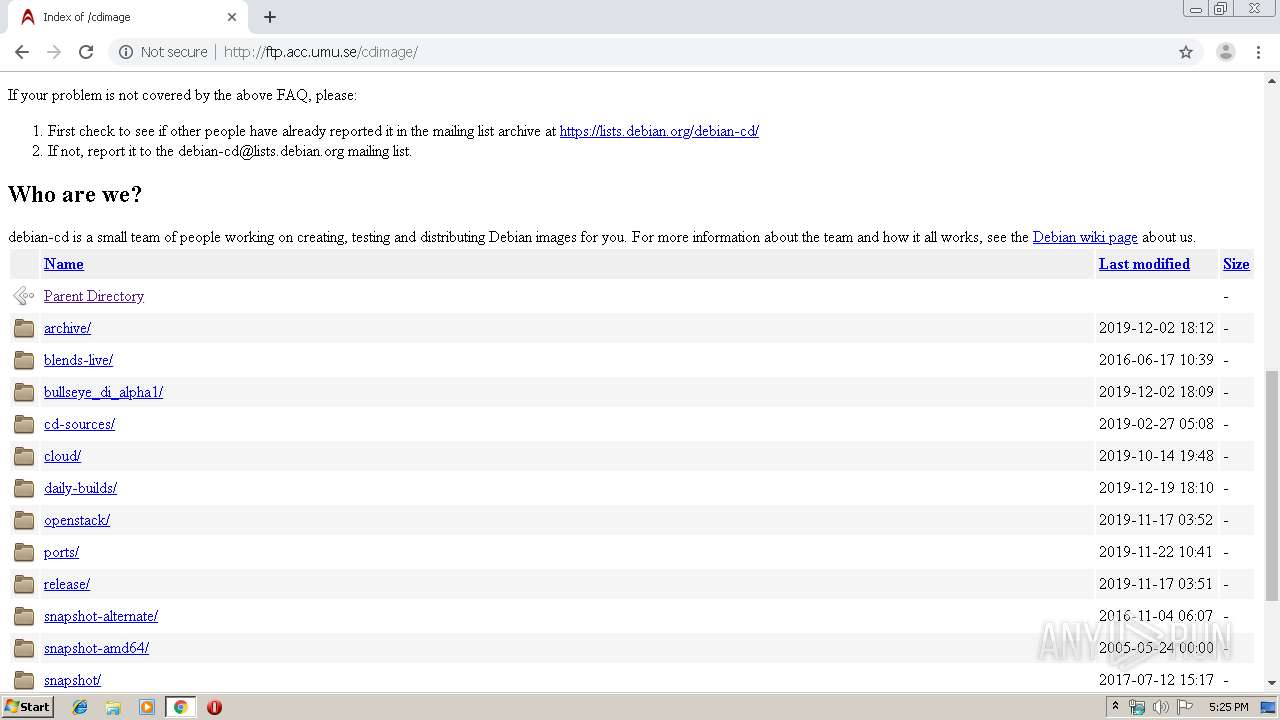This screenshot has width=1280, height=720.
Task: Click the folder icon beside bullseye_di_alpha1/
Action: 24,392
